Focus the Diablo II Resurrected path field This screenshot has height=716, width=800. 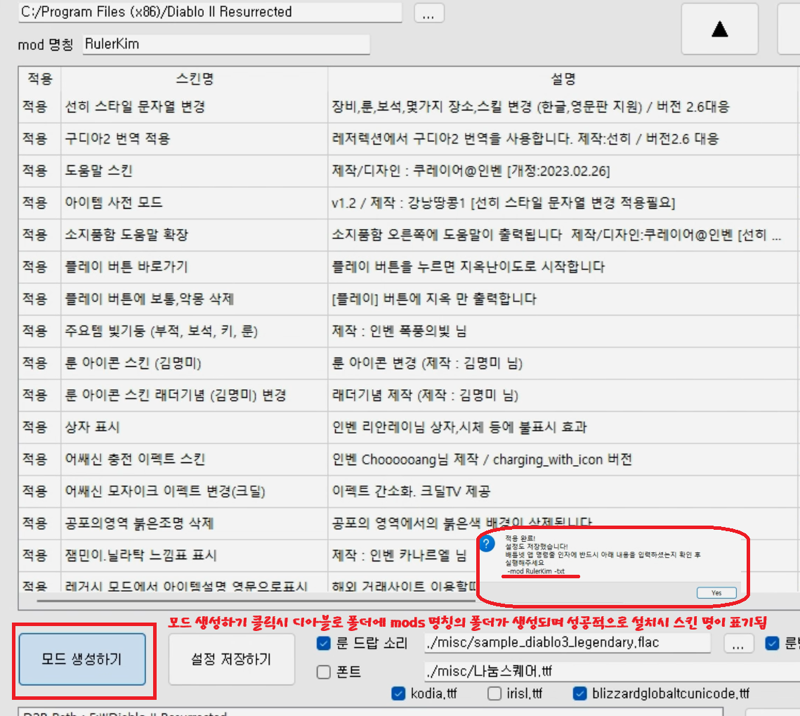pos(210,12)
